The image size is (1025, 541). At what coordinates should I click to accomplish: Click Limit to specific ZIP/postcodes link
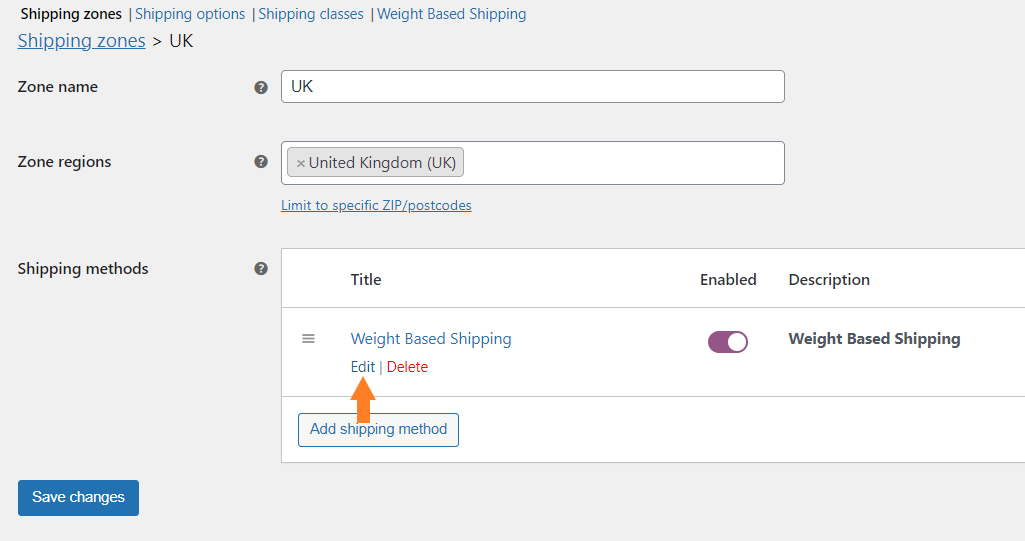click(x=376, y=205)
